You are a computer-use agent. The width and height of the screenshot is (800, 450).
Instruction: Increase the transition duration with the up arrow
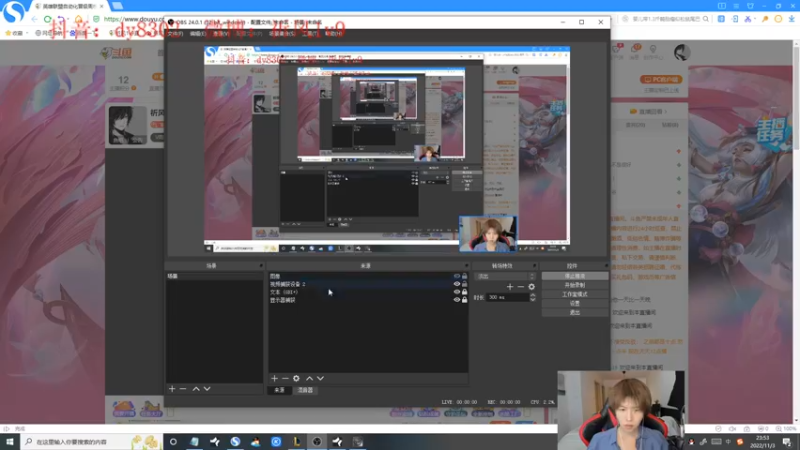533,295
